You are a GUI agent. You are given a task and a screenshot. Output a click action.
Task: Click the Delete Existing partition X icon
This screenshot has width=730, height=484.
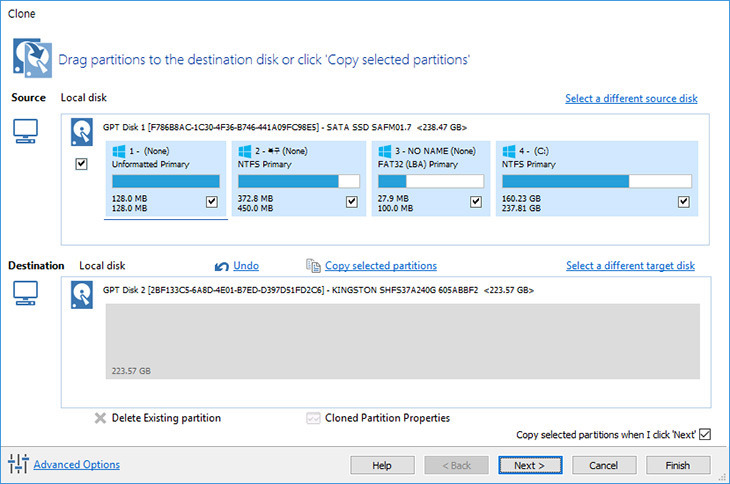coord(100,418)
